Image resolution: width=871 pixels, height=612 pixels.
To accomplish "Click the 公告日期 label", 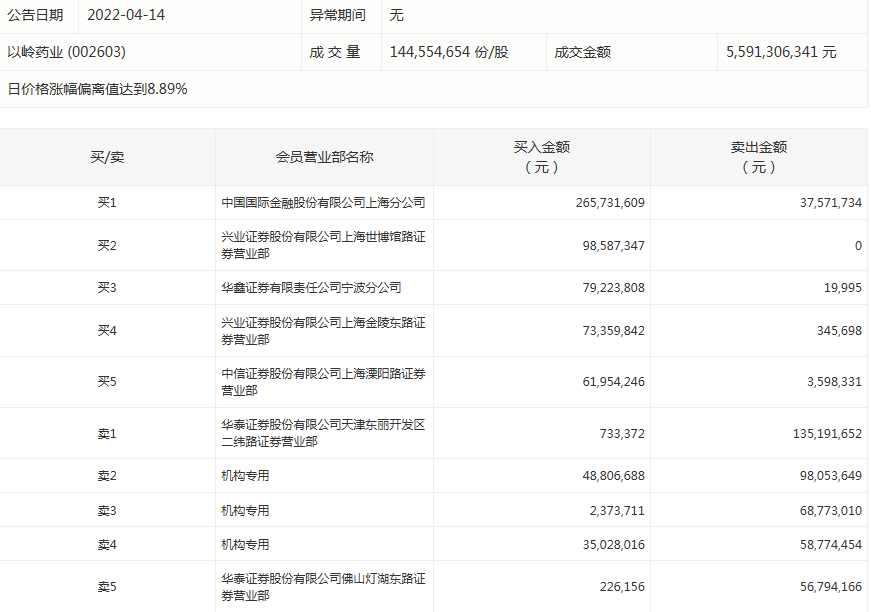I will (35, 15).
